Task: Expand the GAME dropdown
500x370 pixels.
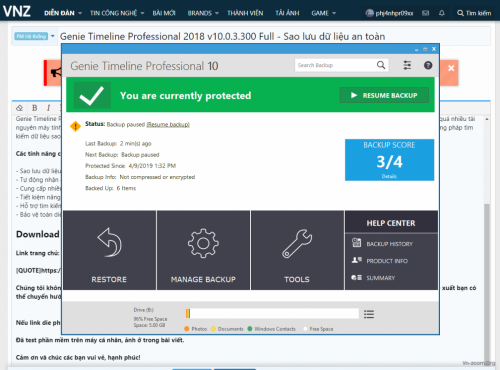Action: (x=334, y=13)
